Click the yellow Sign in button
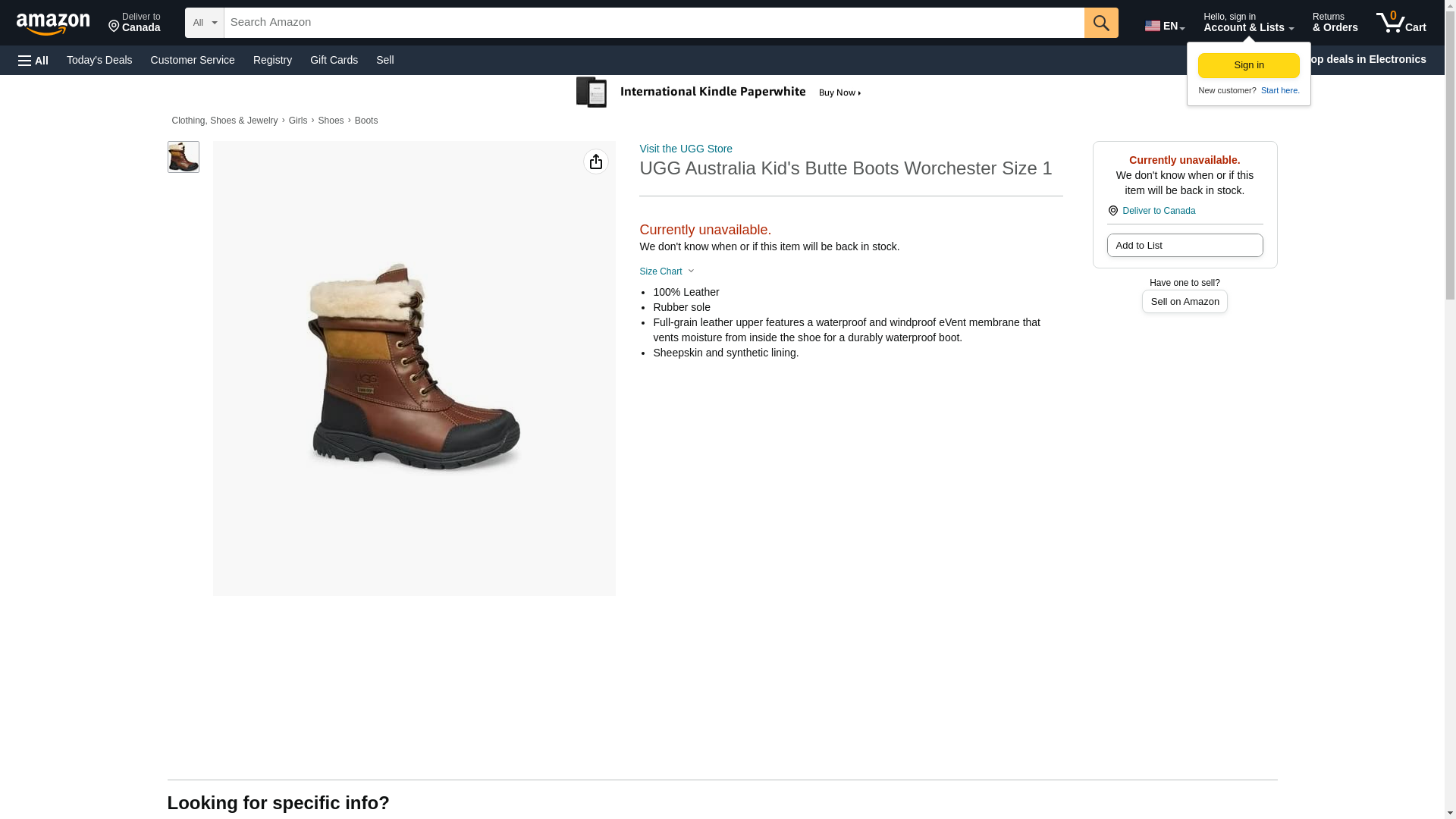This screenshot has width=1456, height=819. (1248, 65)
